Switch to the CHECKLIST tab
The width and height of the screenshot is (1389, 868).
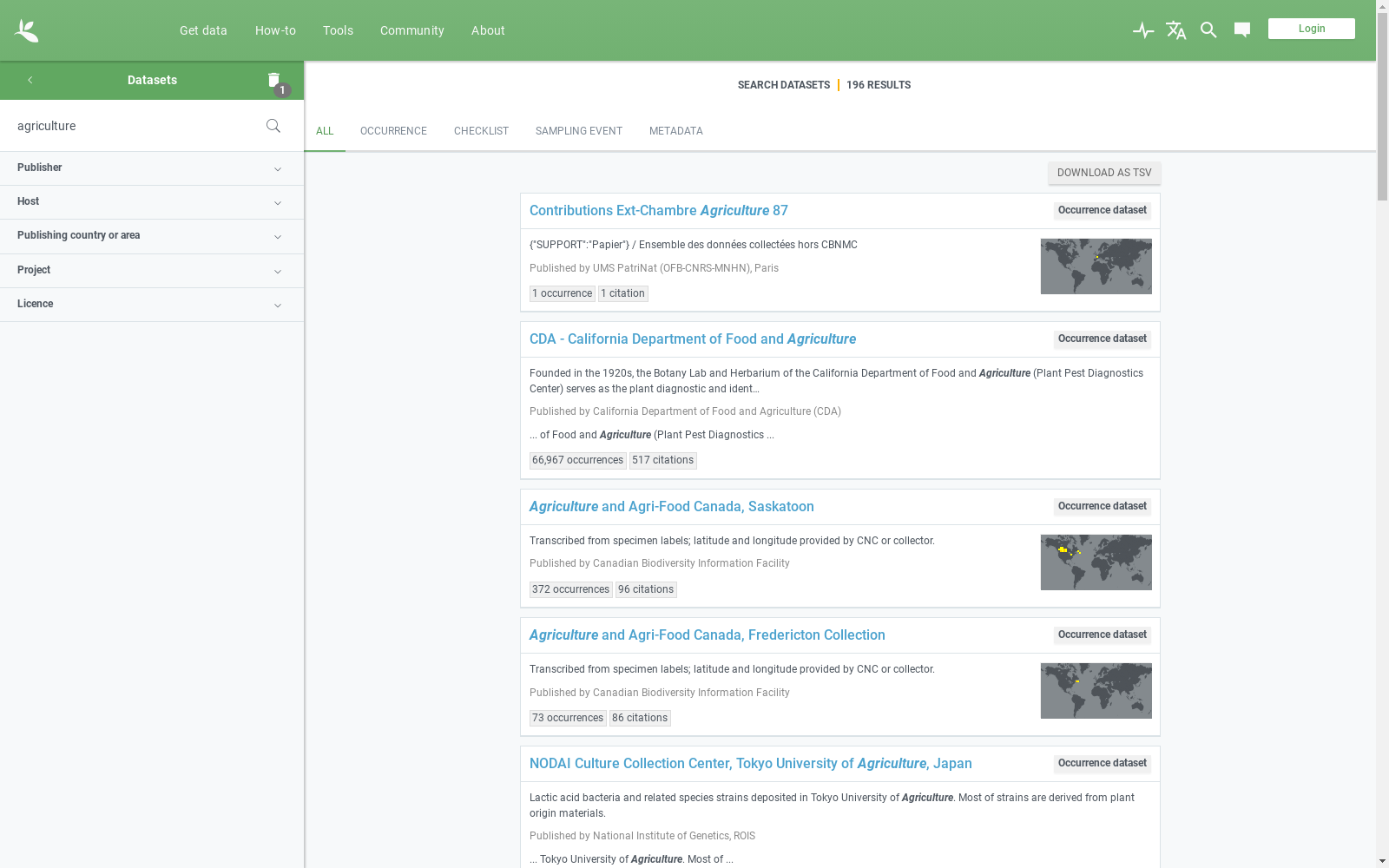(481, 131)
